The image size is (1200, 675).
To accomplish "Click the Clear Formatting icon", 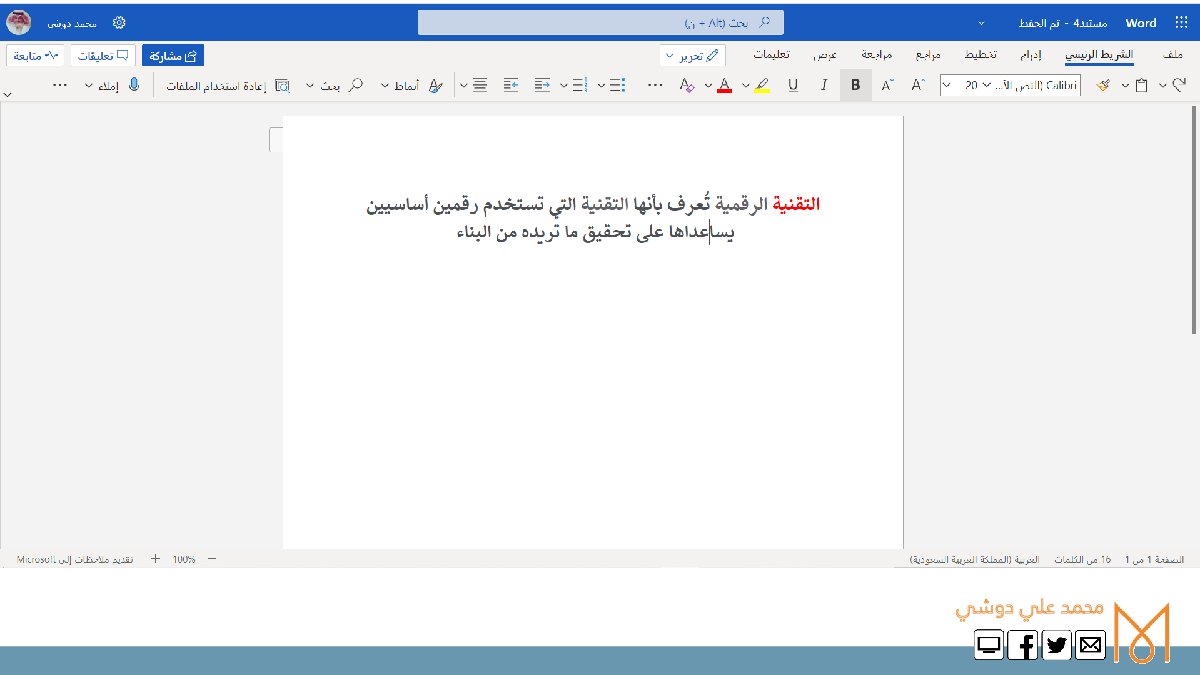I will point(686,86).
